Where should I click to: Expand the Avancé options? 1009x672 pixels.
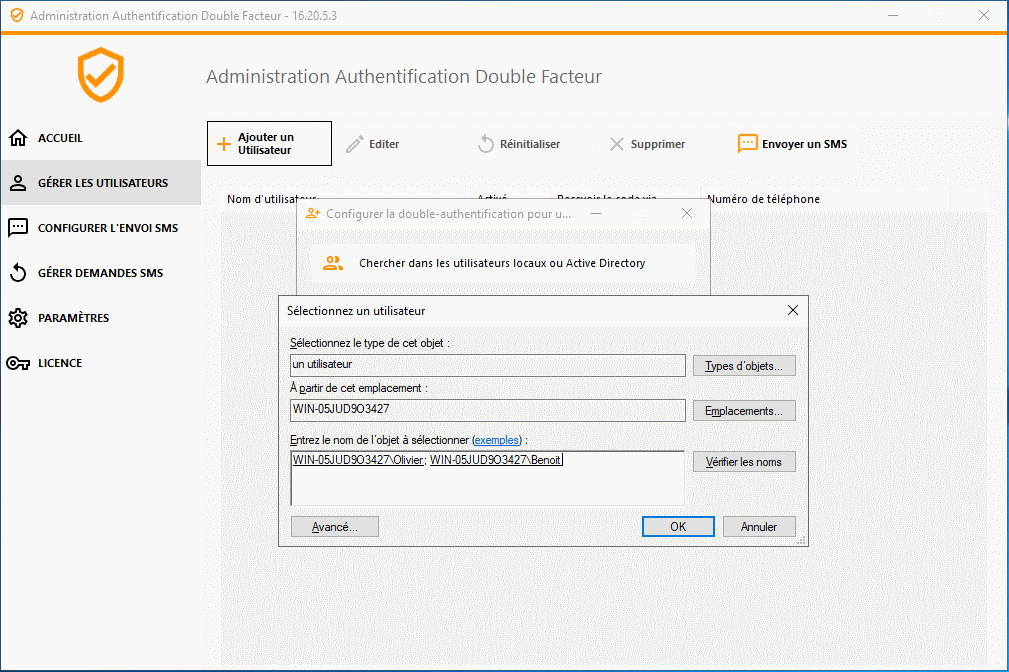tap(334, 527)
